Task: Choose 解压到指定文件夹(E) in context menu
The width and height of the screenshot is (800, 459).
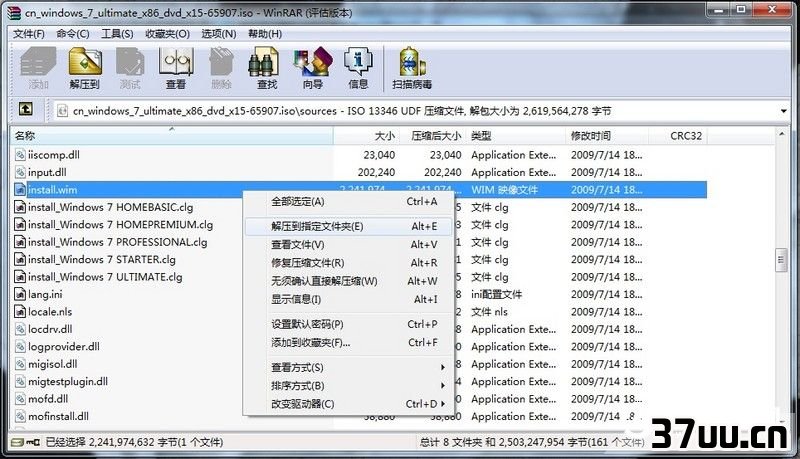Action: click(x=349, y=226)
